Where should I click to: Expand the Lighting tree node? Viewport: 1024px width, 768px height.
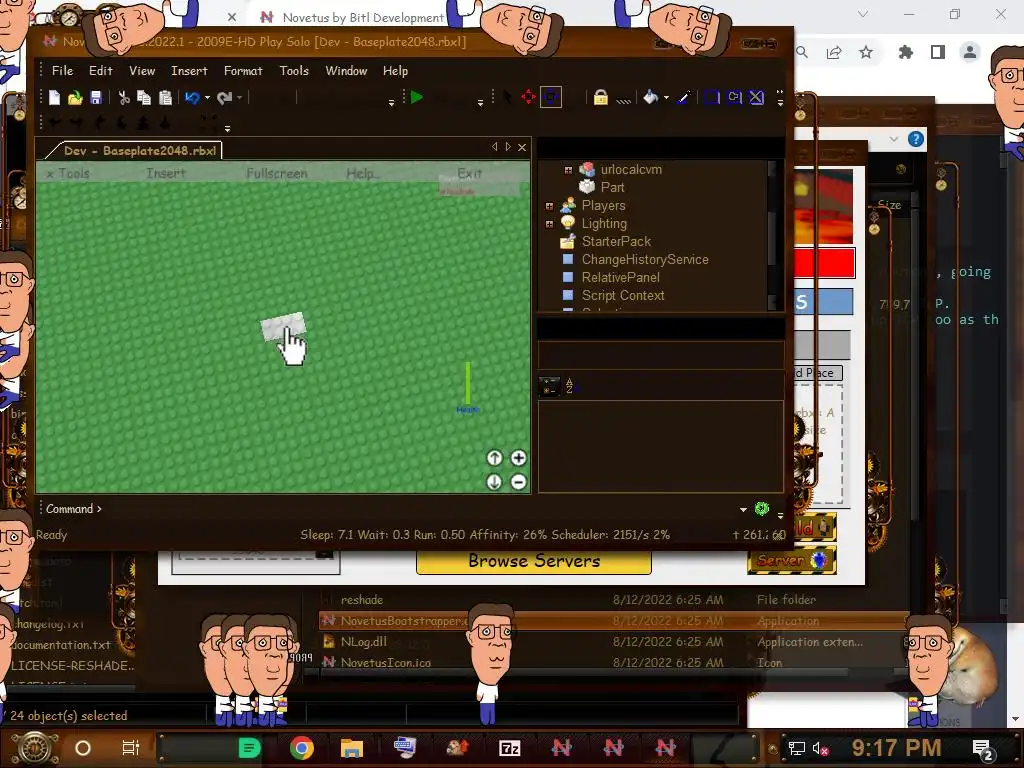549,224
